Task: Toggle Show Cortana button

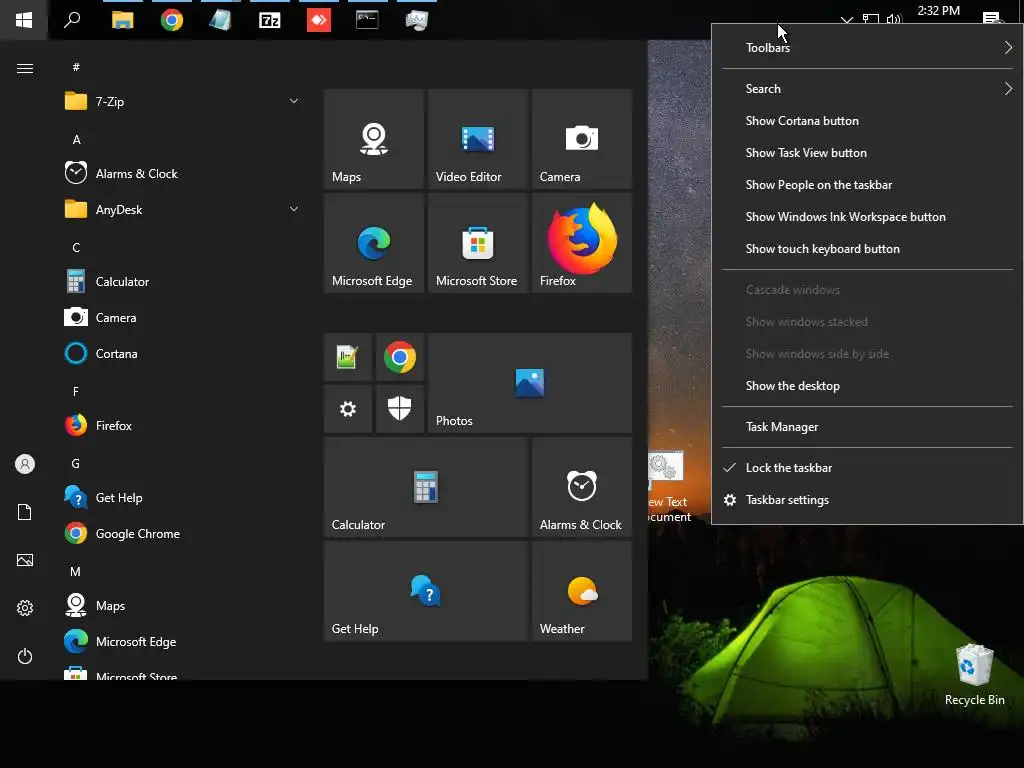Action: [867, 121]
